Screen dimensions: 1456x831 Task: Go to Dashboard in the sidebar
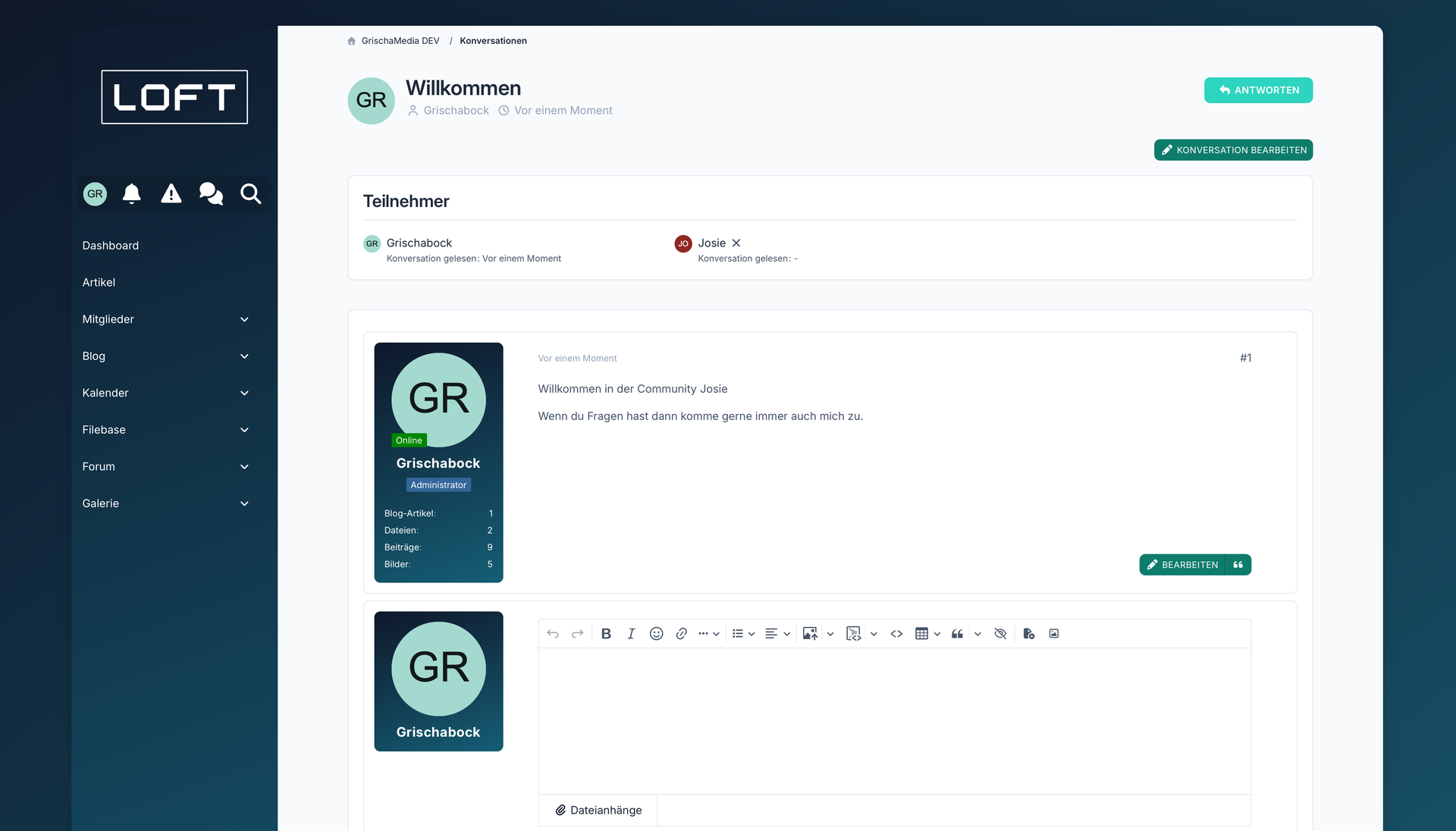coord(111,246)
